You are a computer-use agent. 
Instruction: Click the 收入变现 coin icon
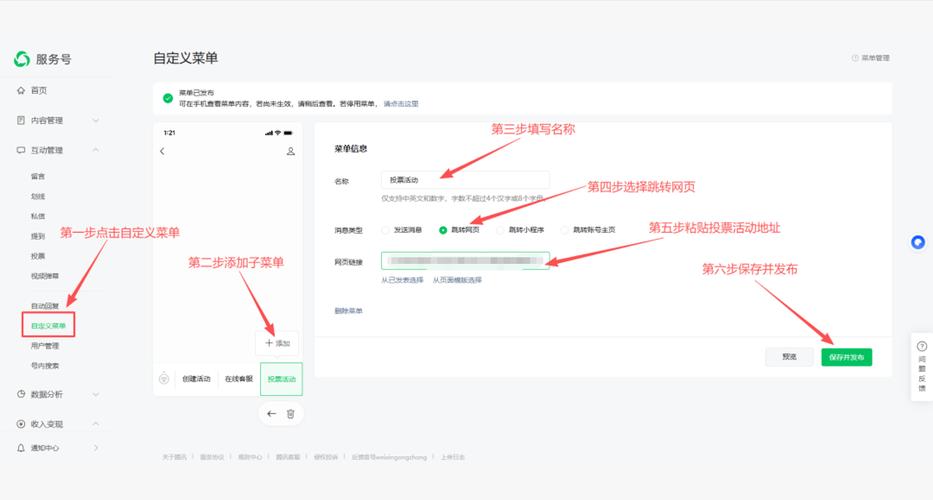click(x=21, y=424)
